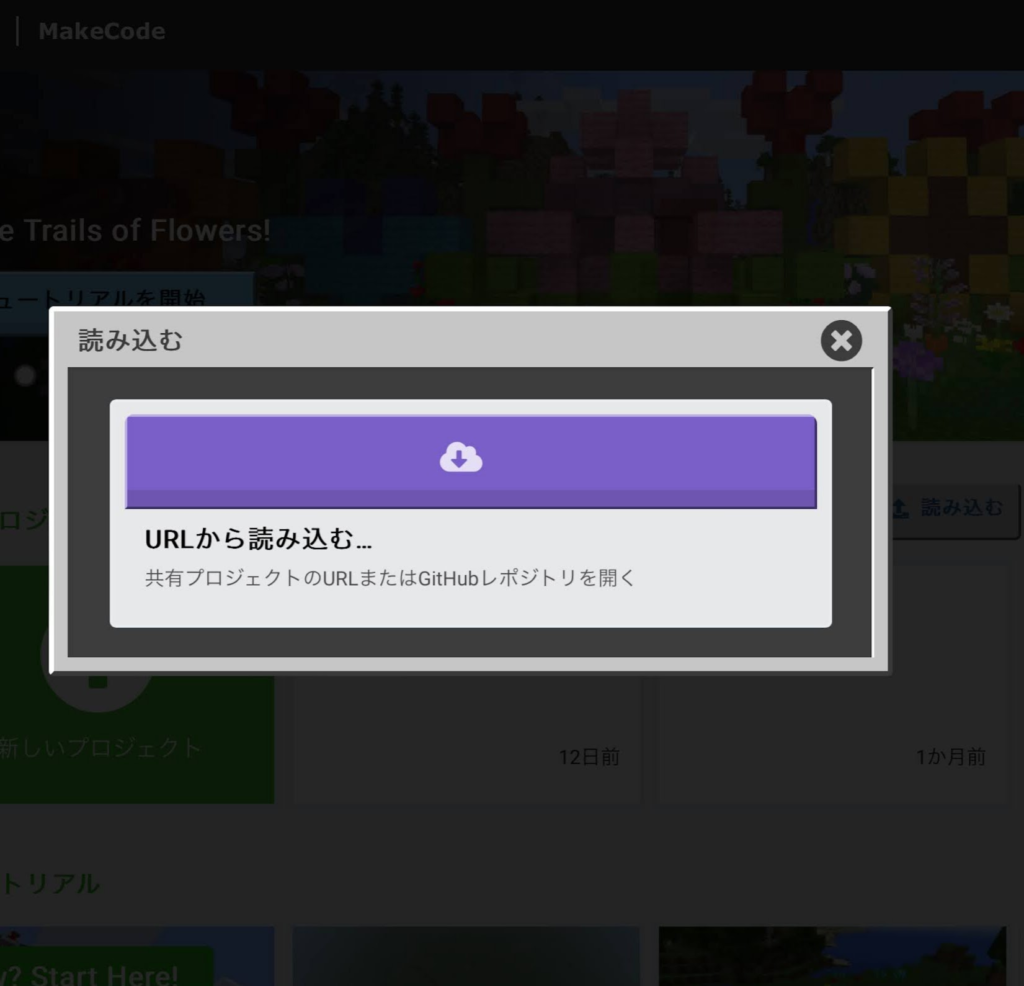
Task: Select the URLから読み込む... heading
Action: tap(258, 539)
